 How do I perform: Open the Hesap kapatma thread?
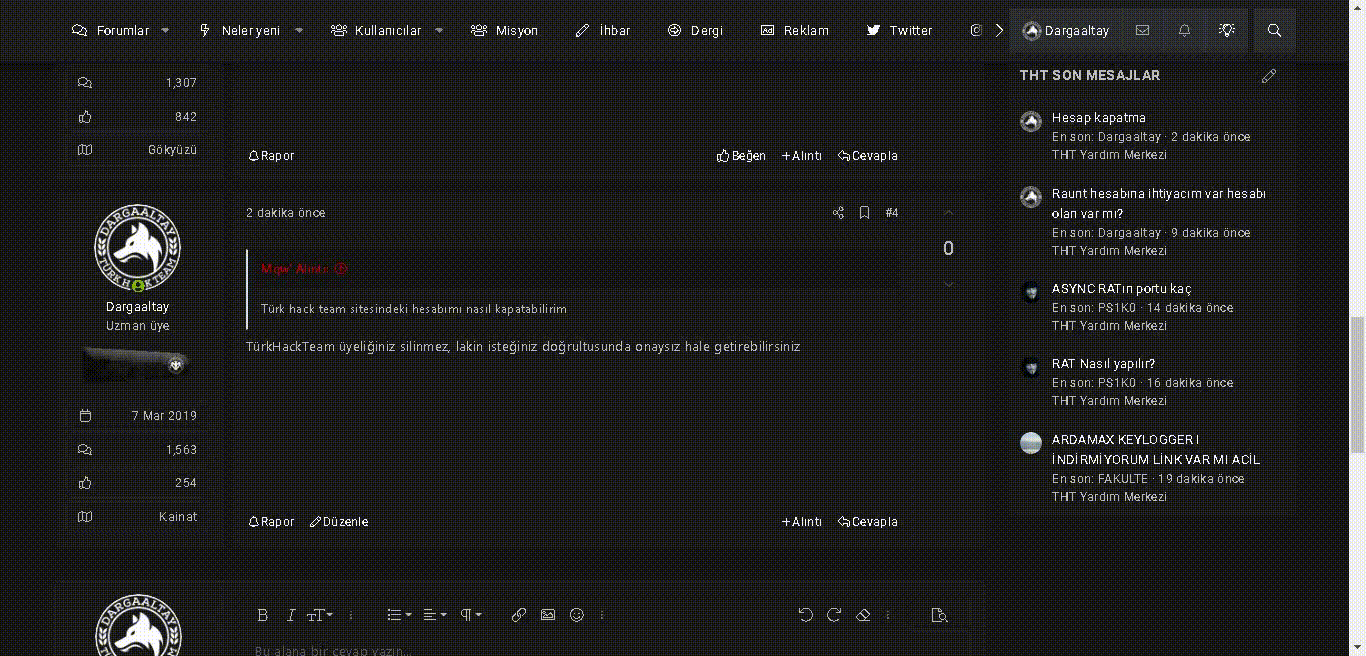pyautogui.click(x=1099, y=118)
